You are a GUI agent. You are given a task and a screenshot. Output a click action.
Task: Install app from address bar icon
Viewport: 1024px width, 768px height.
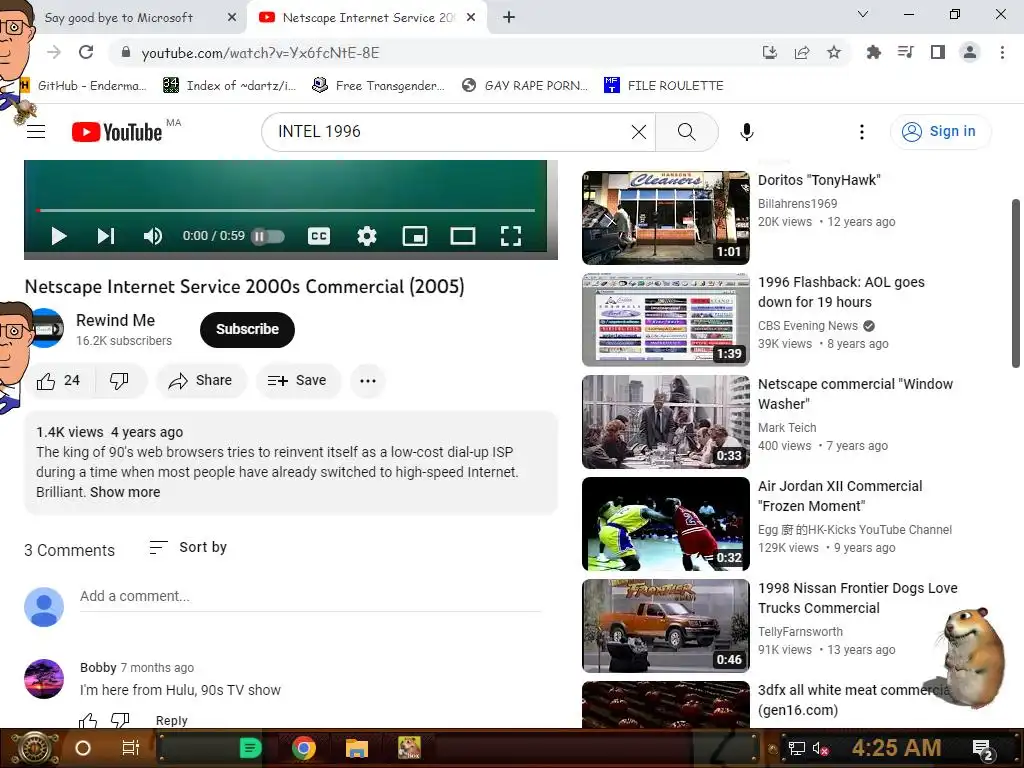pos(770,52)
